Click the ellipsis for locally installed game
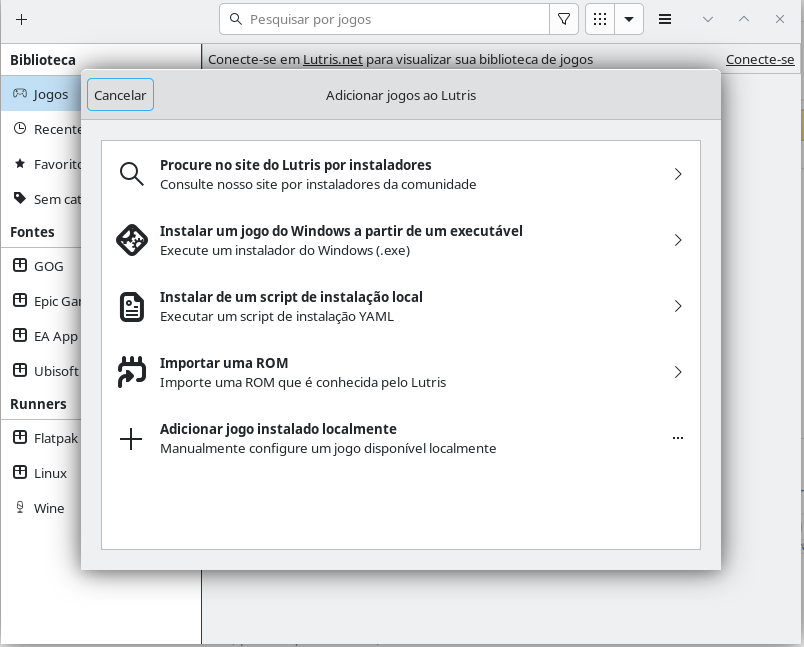This screenshot has width=804, height=647. tap(678, 438)
